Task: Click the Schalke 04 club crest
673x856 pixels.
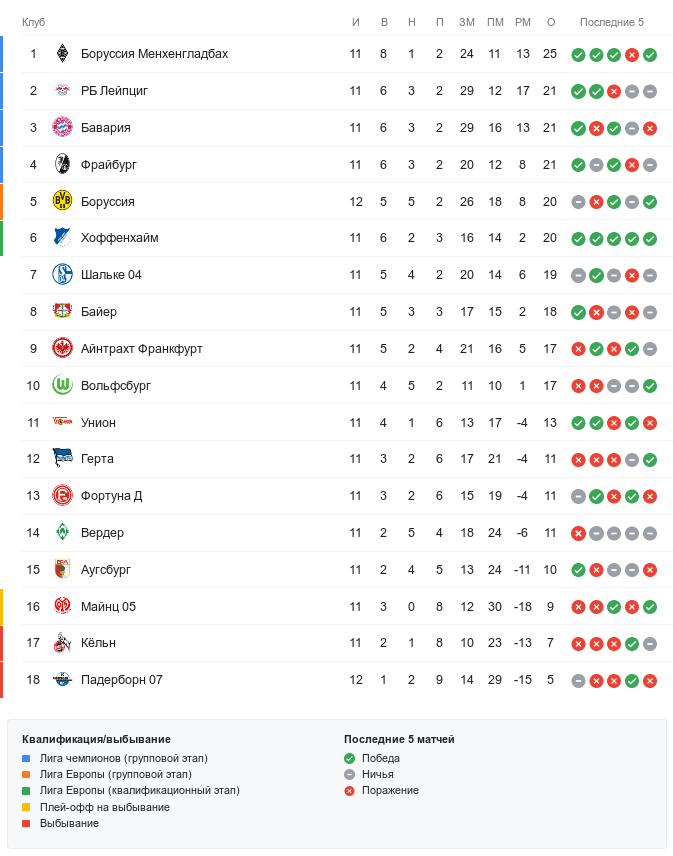Action: [62, 275]
